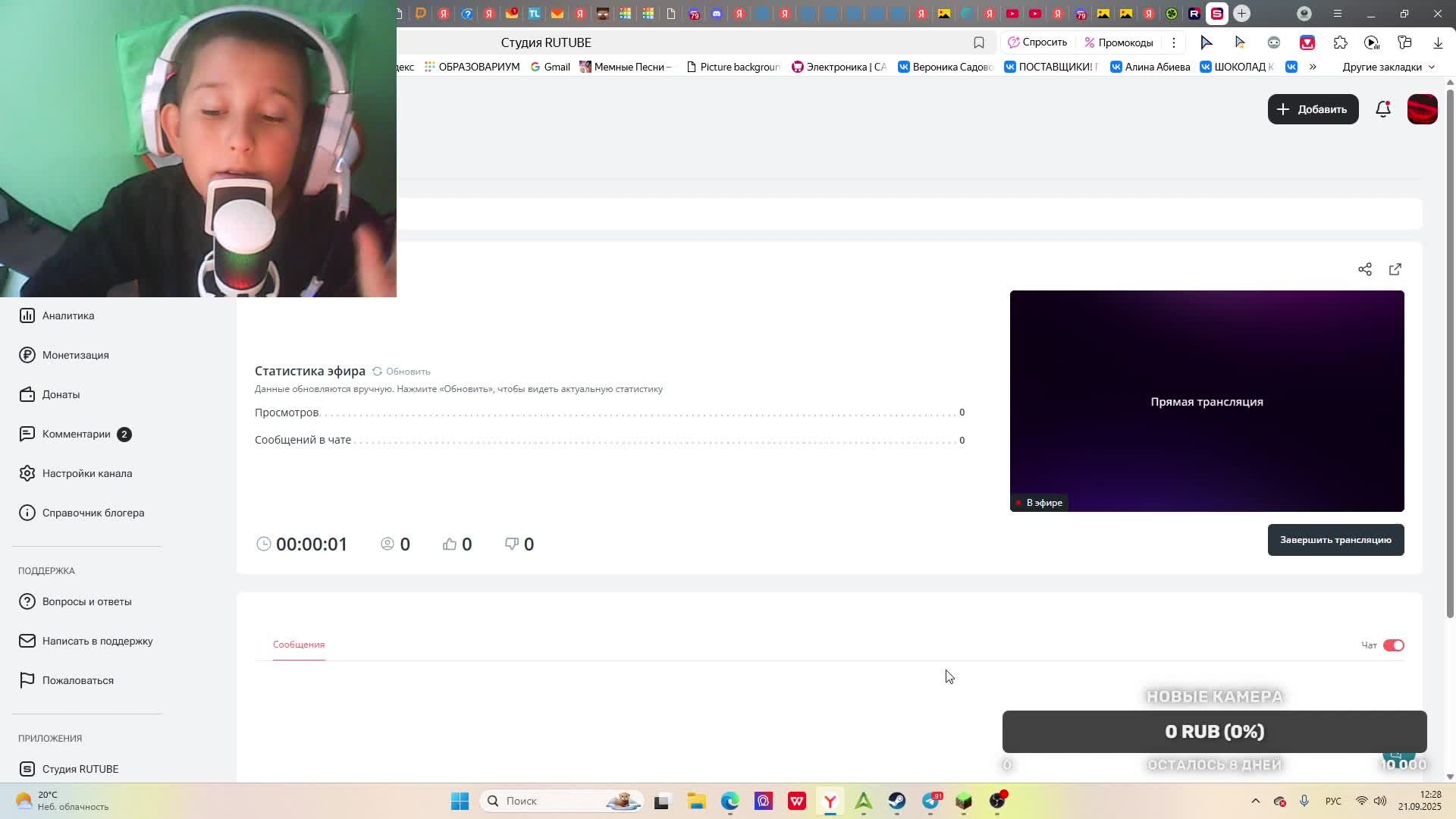The width and height of the screenshot is (1456, 819).
Task: Expand the hidden bookmarks chevron
Action: point(1313,67)
